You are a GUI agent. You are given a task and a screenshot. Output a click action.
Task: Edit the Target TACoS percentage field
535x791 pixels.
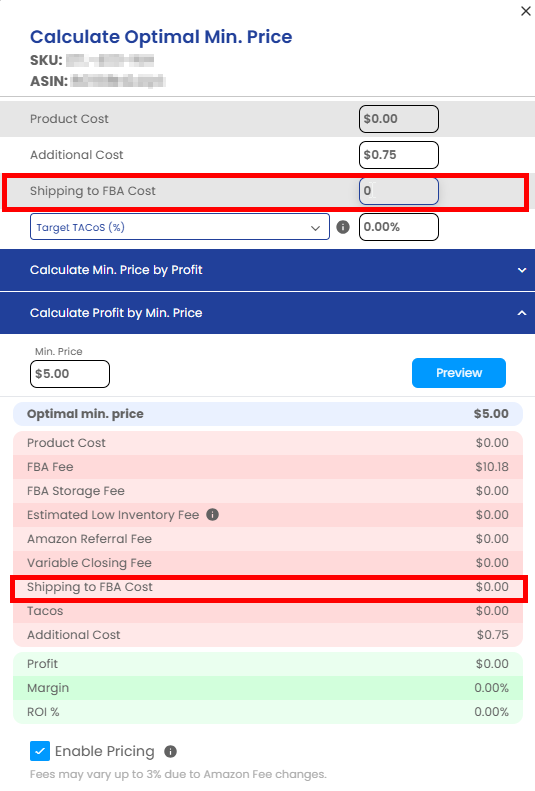(x=398, y=227)
